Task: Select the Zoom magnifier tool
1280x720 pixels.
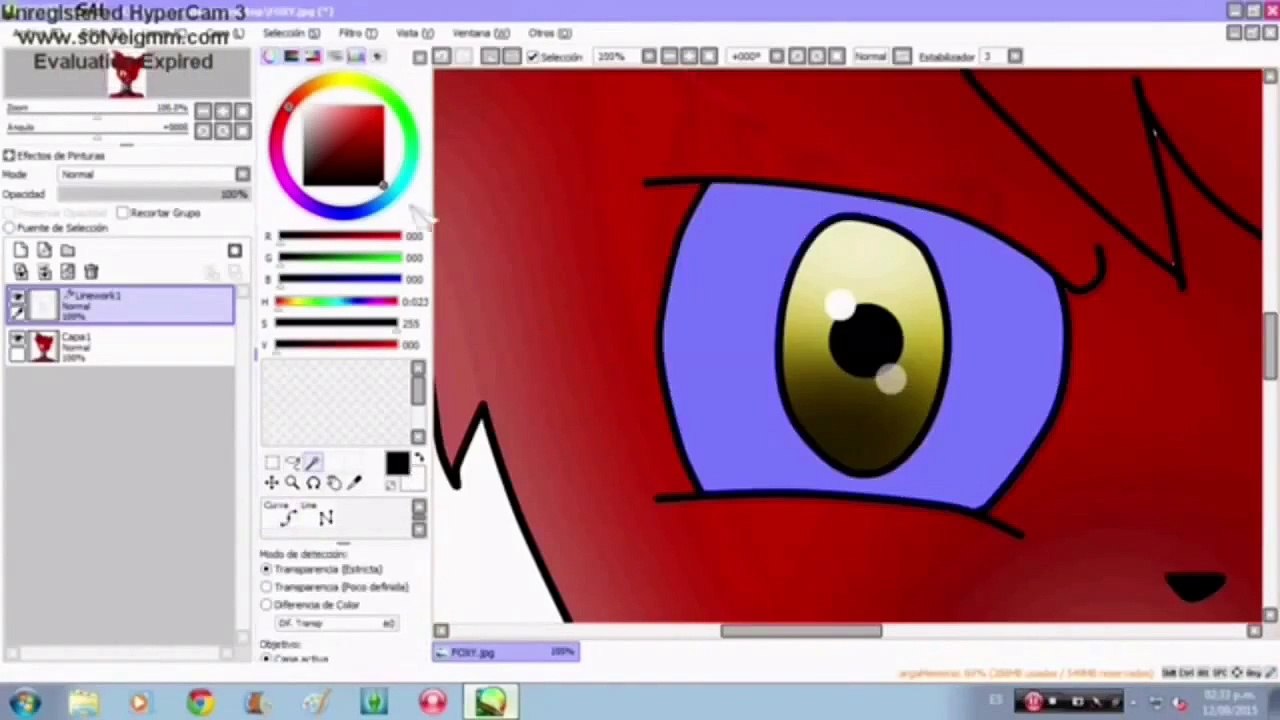Action: 292,483
